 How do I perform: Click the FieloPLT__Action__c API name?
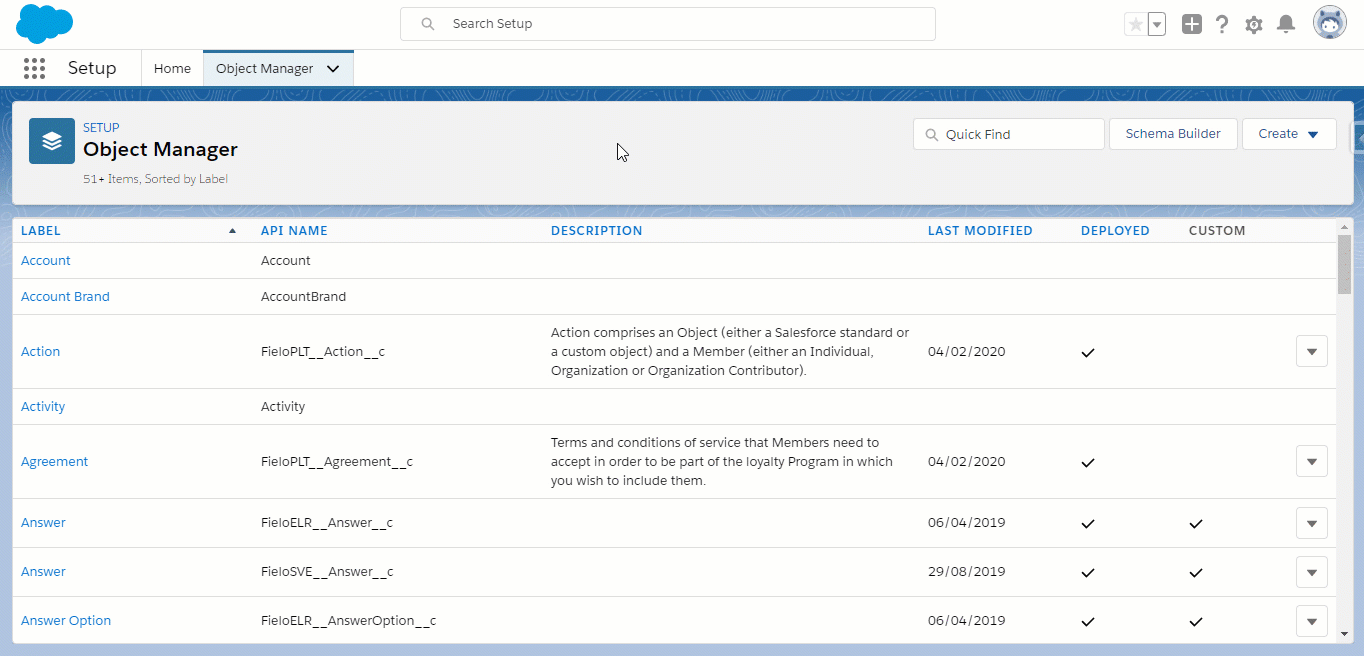tap(323, 352)
